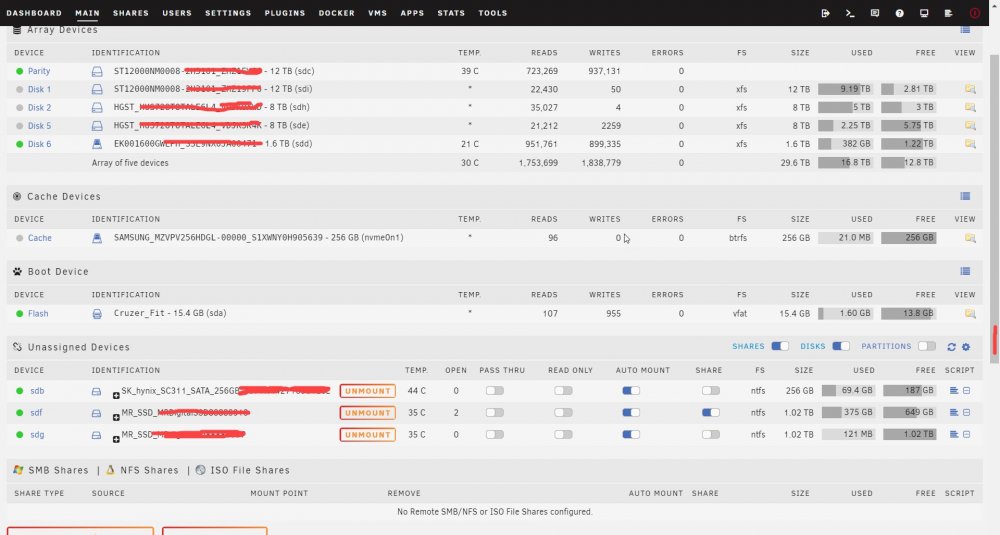This screenshot has height=535, width=1000.
Task: Browse Disk 2 contents via view icon
Action: coord(970,107)
